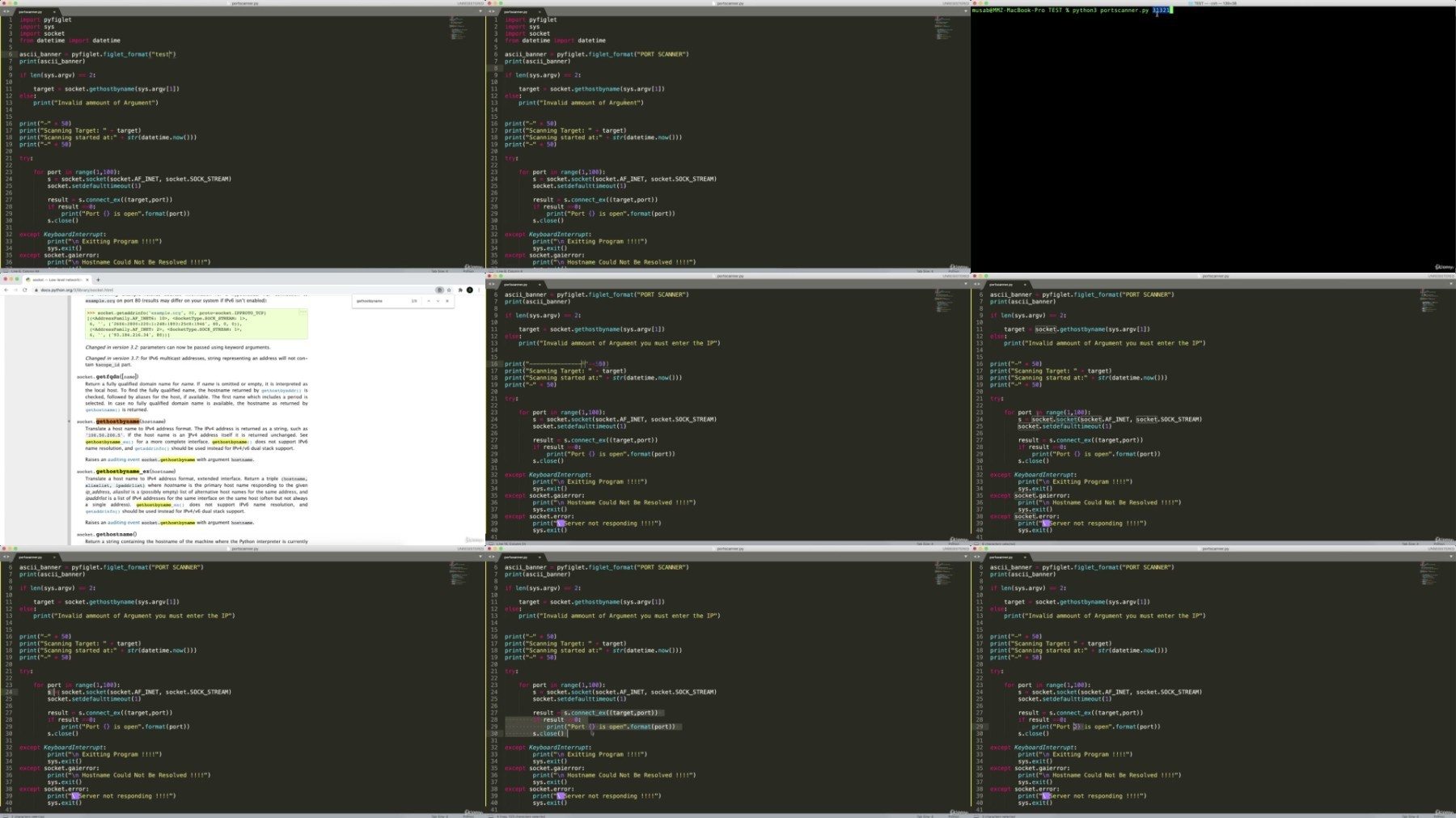Open Tab Size selector in the figlet_format("test") editor
The height and width of the screenshot is (818, 1456).
[439, 271]
